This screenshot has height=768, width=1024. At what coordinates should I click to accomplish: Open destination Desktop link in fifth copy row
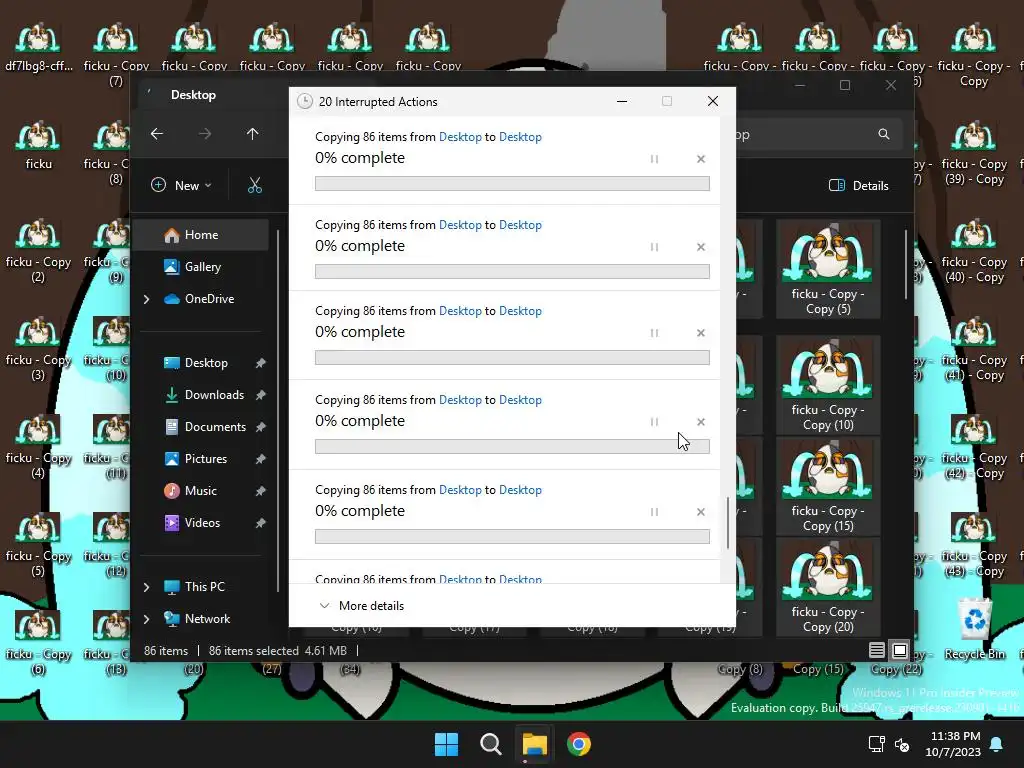point(520,490)
